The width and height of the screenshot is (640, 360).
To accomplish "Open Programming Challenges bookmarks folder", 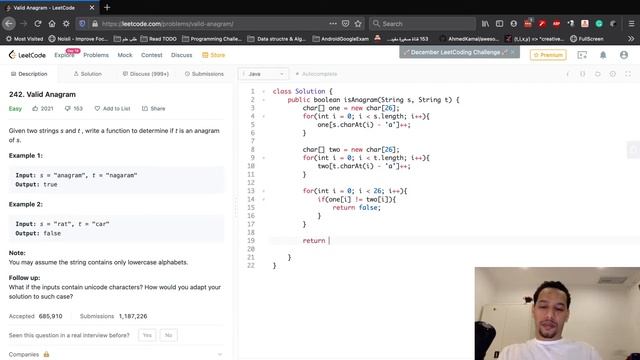I will click(x=212, y=39).
